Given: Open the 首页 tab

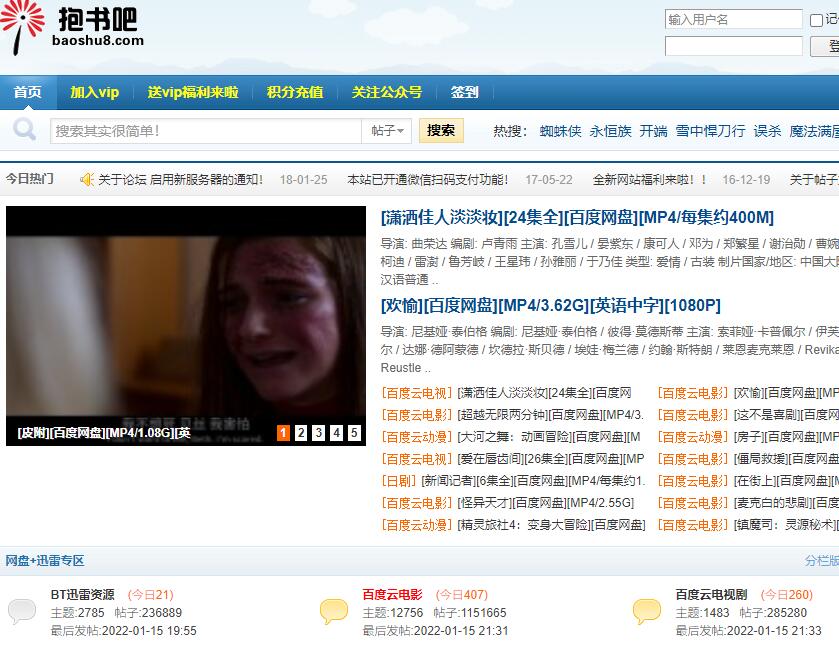Looking at the screenshot, I should (28, 92).
